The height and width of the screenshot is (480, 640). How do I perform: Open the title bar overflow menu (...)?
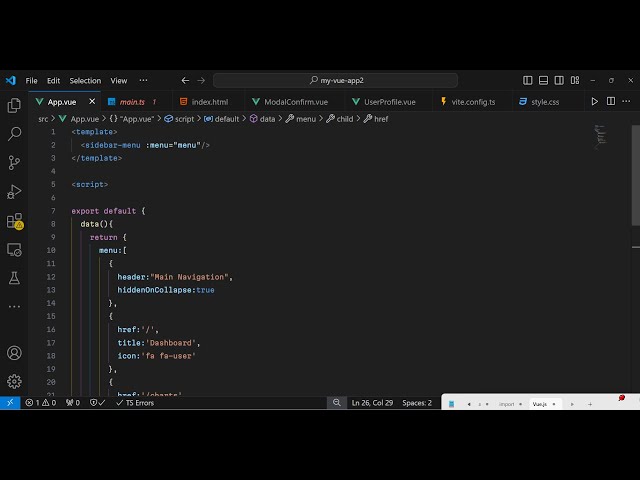click(x=143, y=80)
